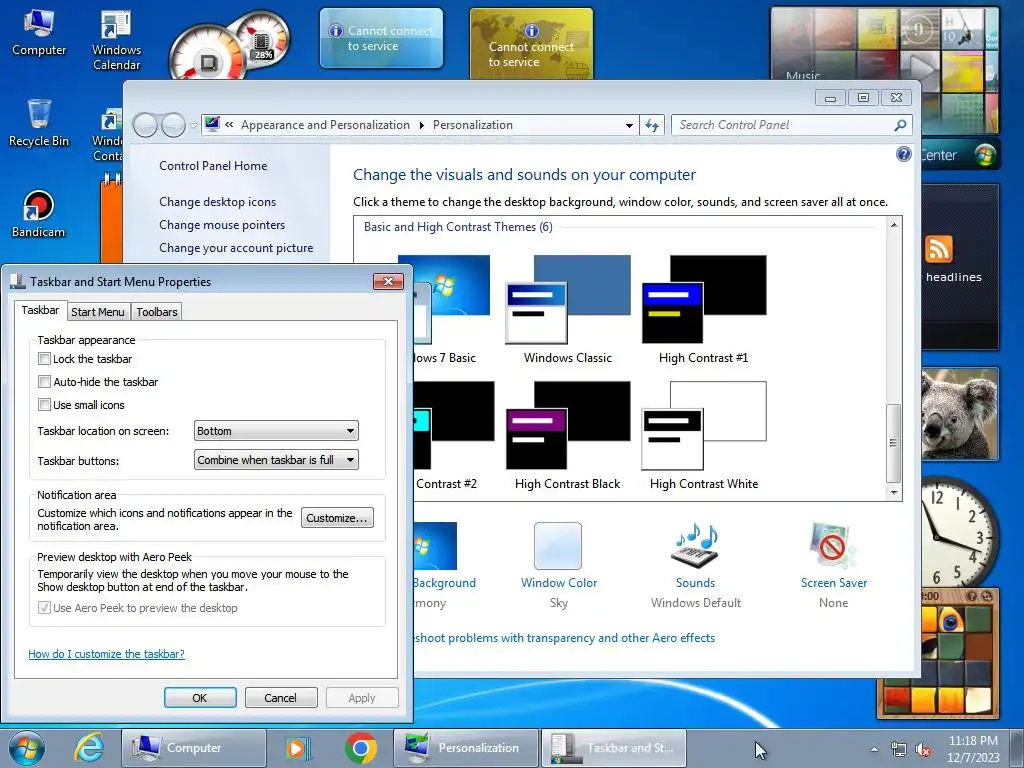Launch the Bandicam desktop shortcut
This screenshot has width=1024, height=768.
coord(39,214)
